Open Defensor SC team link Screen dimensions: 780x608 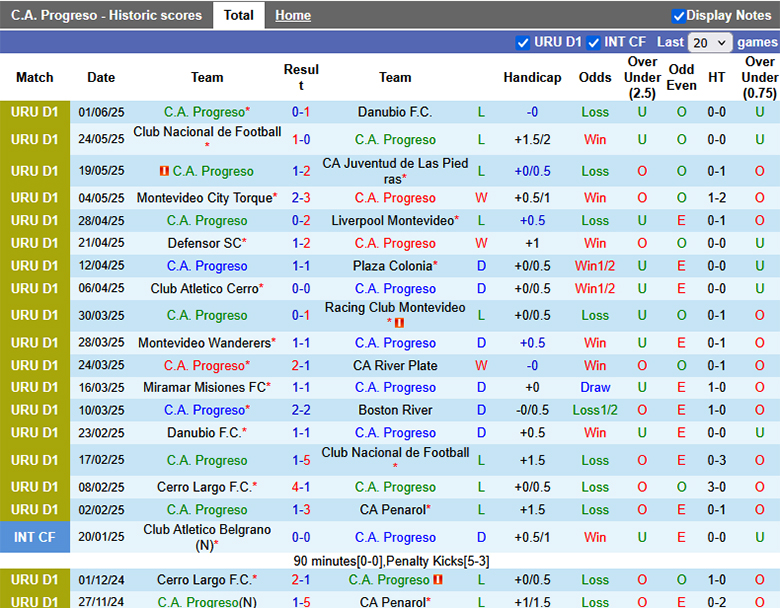pos(204,243)
